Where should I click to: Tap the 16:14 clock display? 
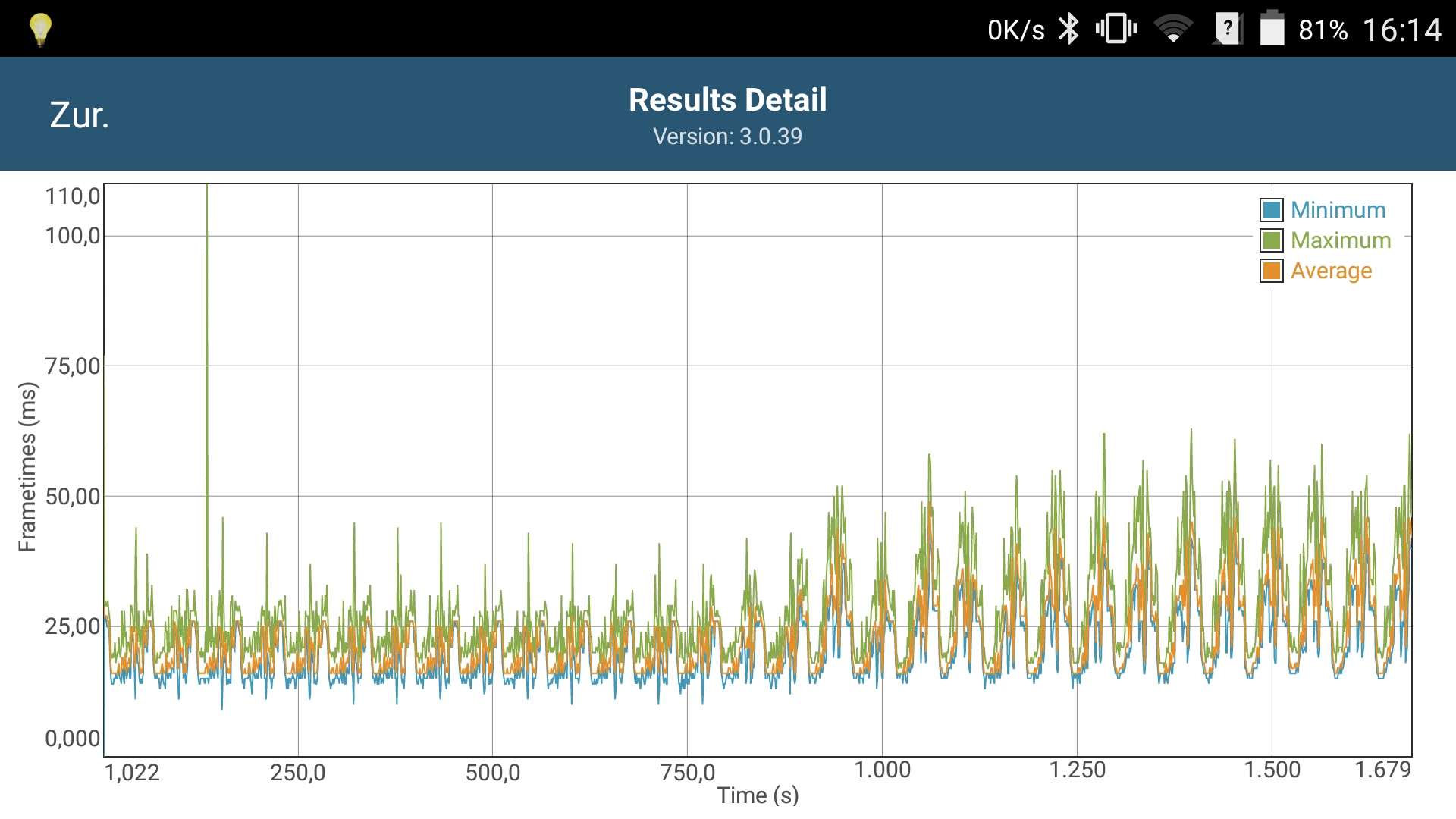[x=1401, y=30]
